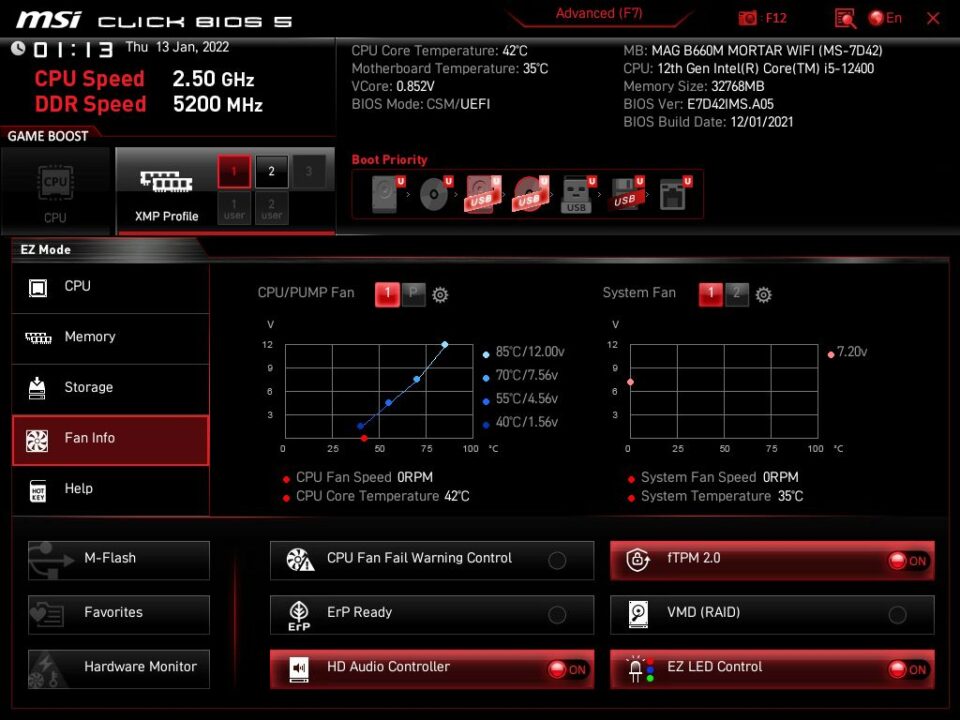Screen dimensions: 960x720
Task: Click the 85°C/12.00v fan curve point
Action: [445, 344]
